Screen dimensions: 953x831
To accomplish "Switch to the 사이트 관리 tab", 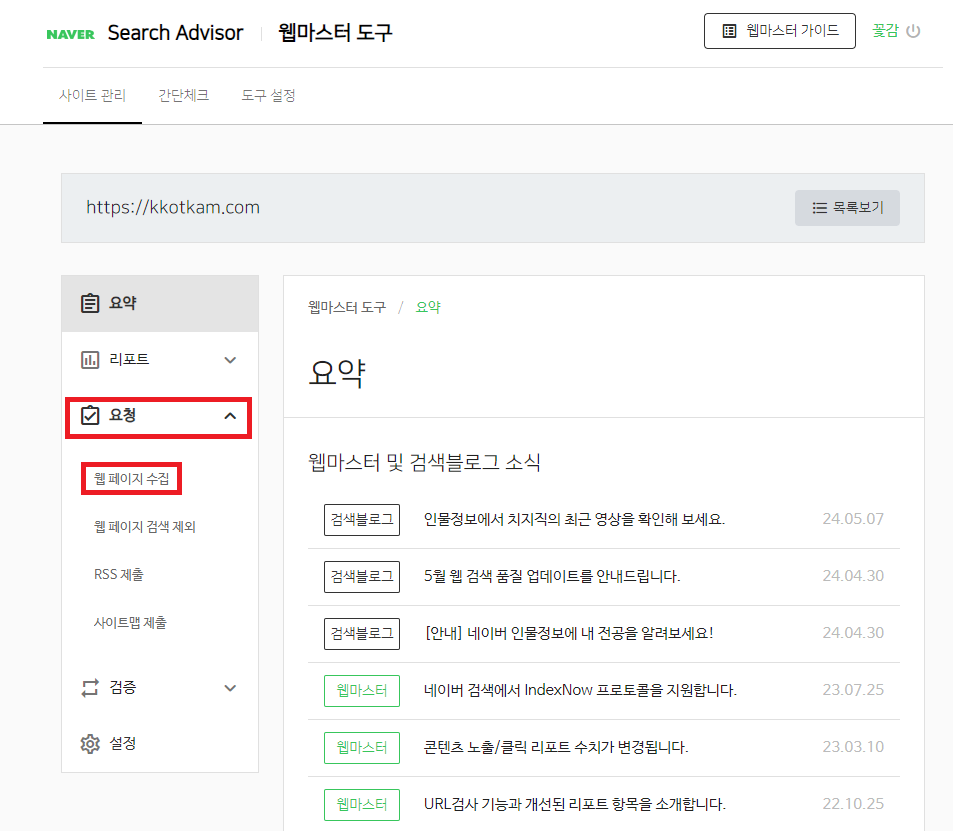I will pyautogui.click(x=92, y=95).
